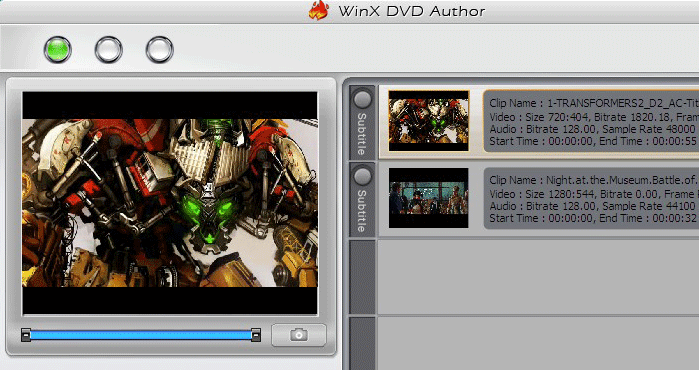The width and height of the screenshot is (699, 370).
Task: Click the Video Size 720:404 info line
Action: point(594,117)
